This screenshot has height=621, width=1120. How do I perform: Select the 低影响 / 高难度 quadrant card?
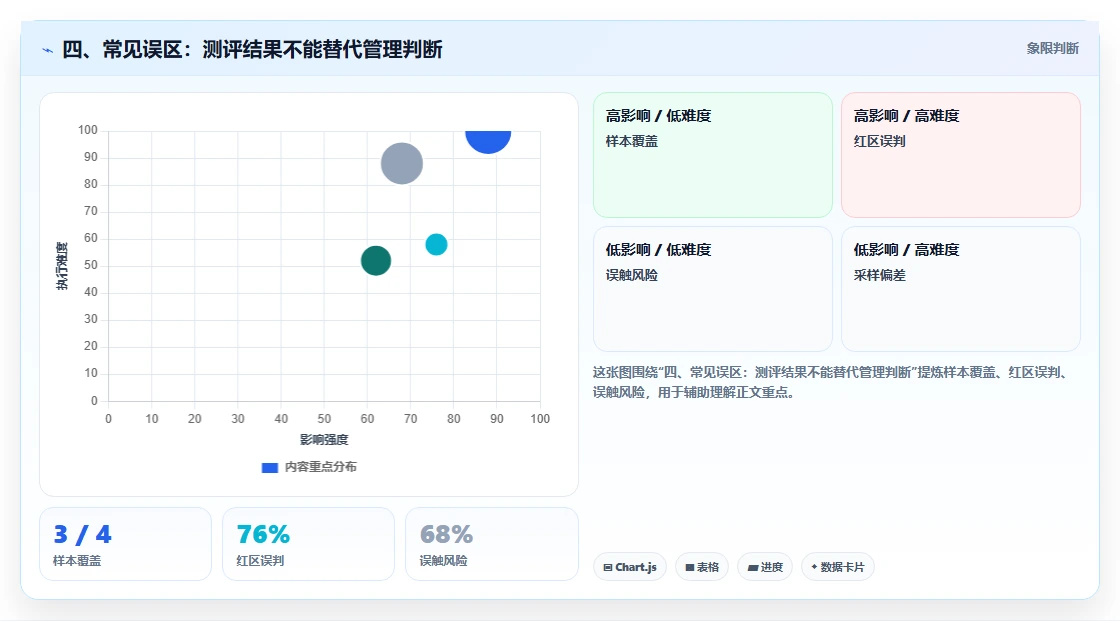[x=961, y=289]
